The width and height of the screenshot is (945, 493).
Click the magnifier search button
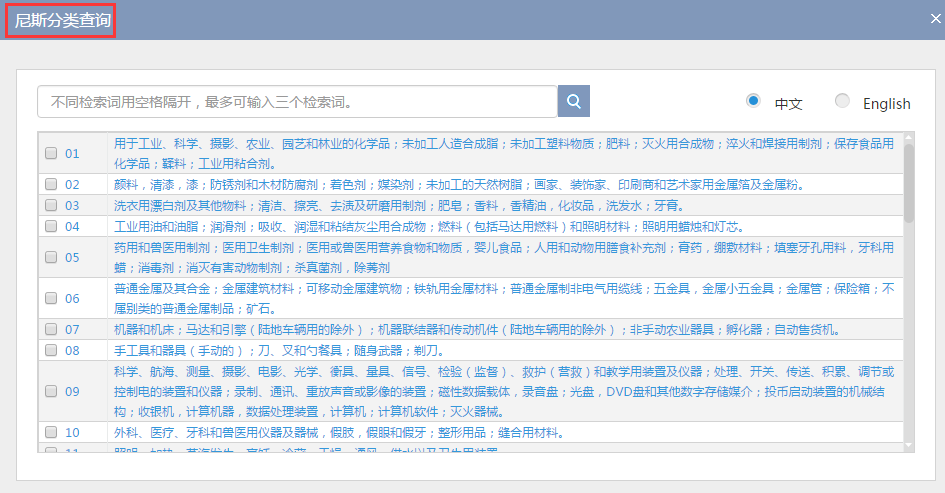click(x=574, y=101)
